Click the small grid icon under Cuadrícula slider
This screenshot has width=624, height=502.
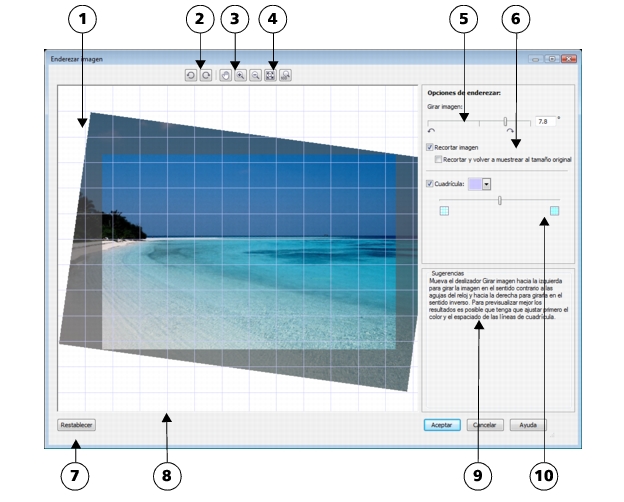click(x=444, y=211)
